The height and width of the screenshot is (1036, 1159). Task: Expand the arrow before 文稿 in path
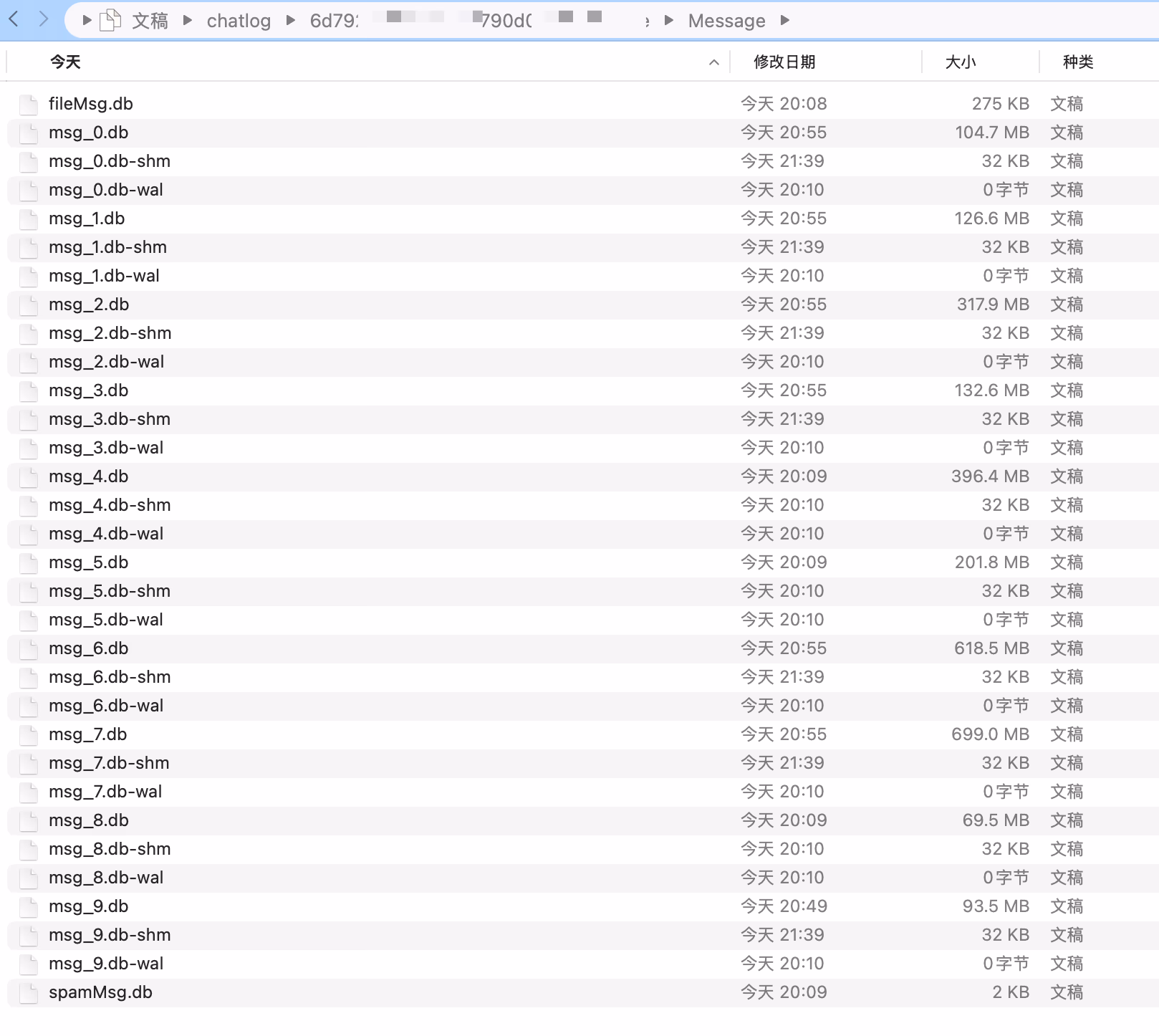(x=87, y=20)
